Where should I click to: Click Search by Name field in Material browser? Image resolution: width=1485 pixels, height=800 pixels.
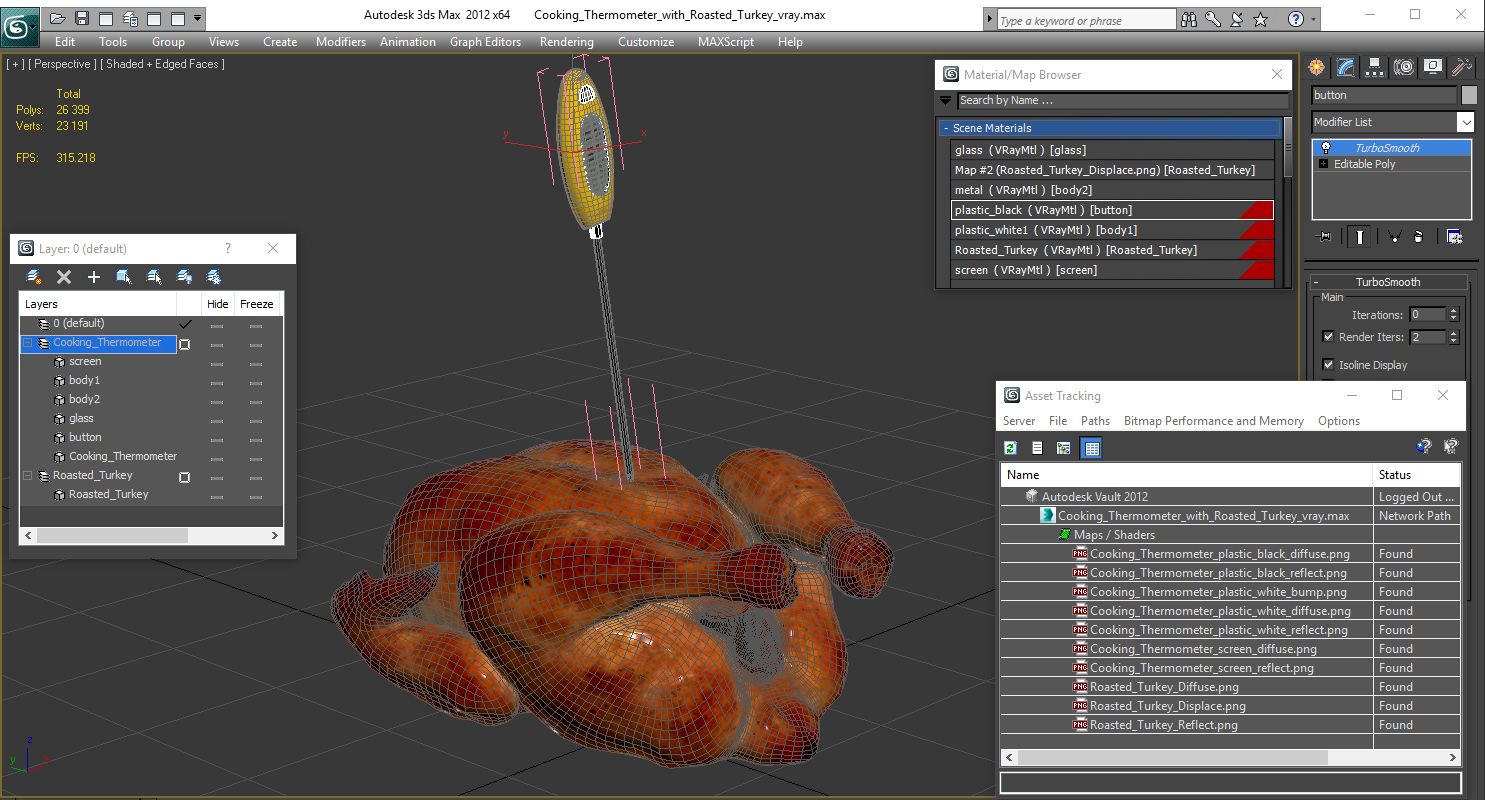coord(1122,100)
